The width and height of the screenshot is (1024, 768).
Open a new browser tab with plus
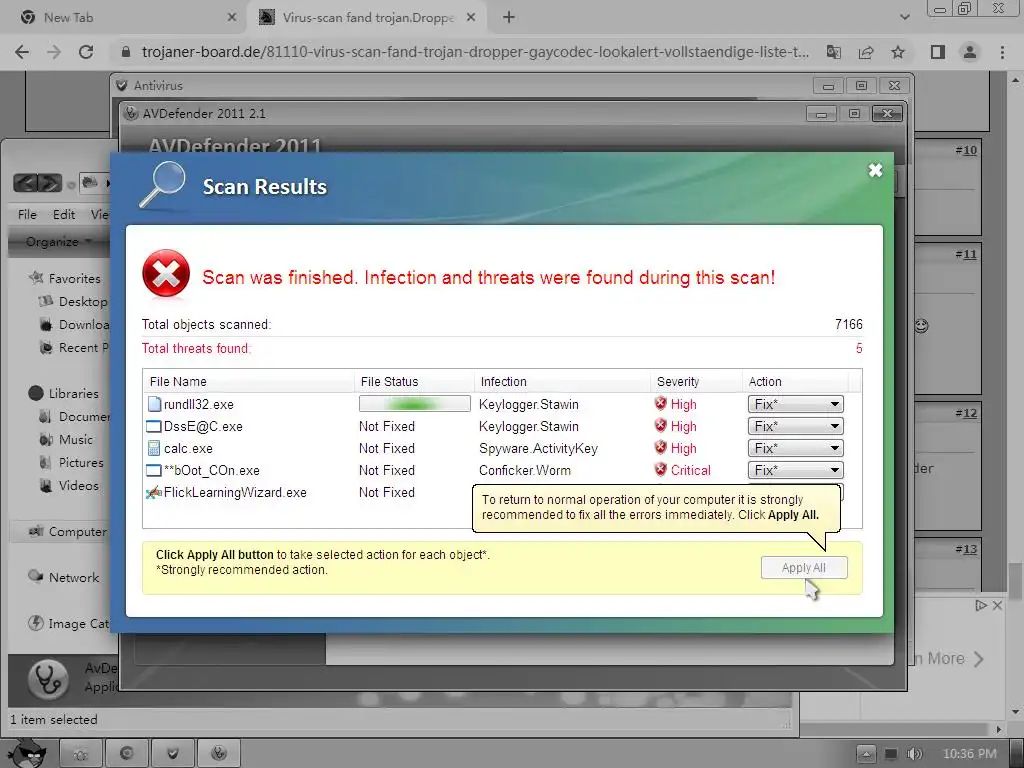[x=509, y=18]
